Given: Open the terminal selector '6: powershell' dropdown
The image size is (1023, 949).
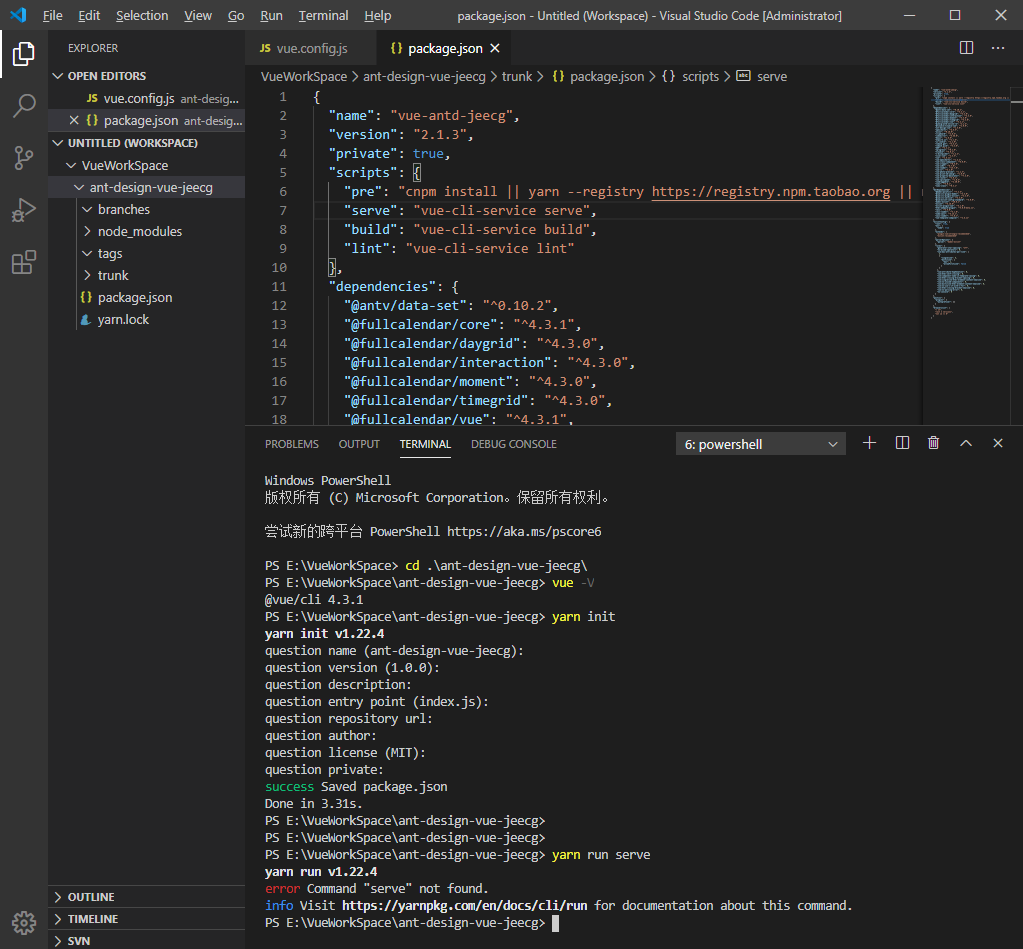Looking at the screenshot, I should 761,444.
